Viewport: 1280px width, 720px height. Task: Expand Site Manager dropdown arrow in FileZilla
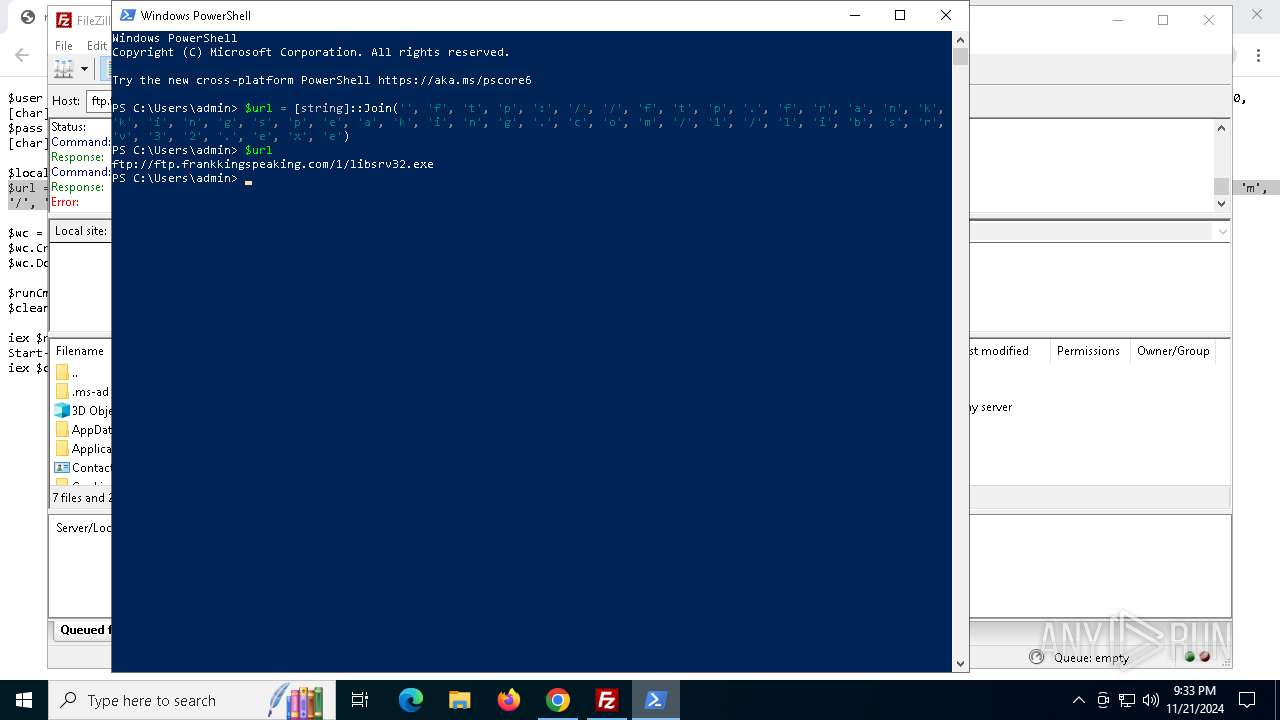84,69
